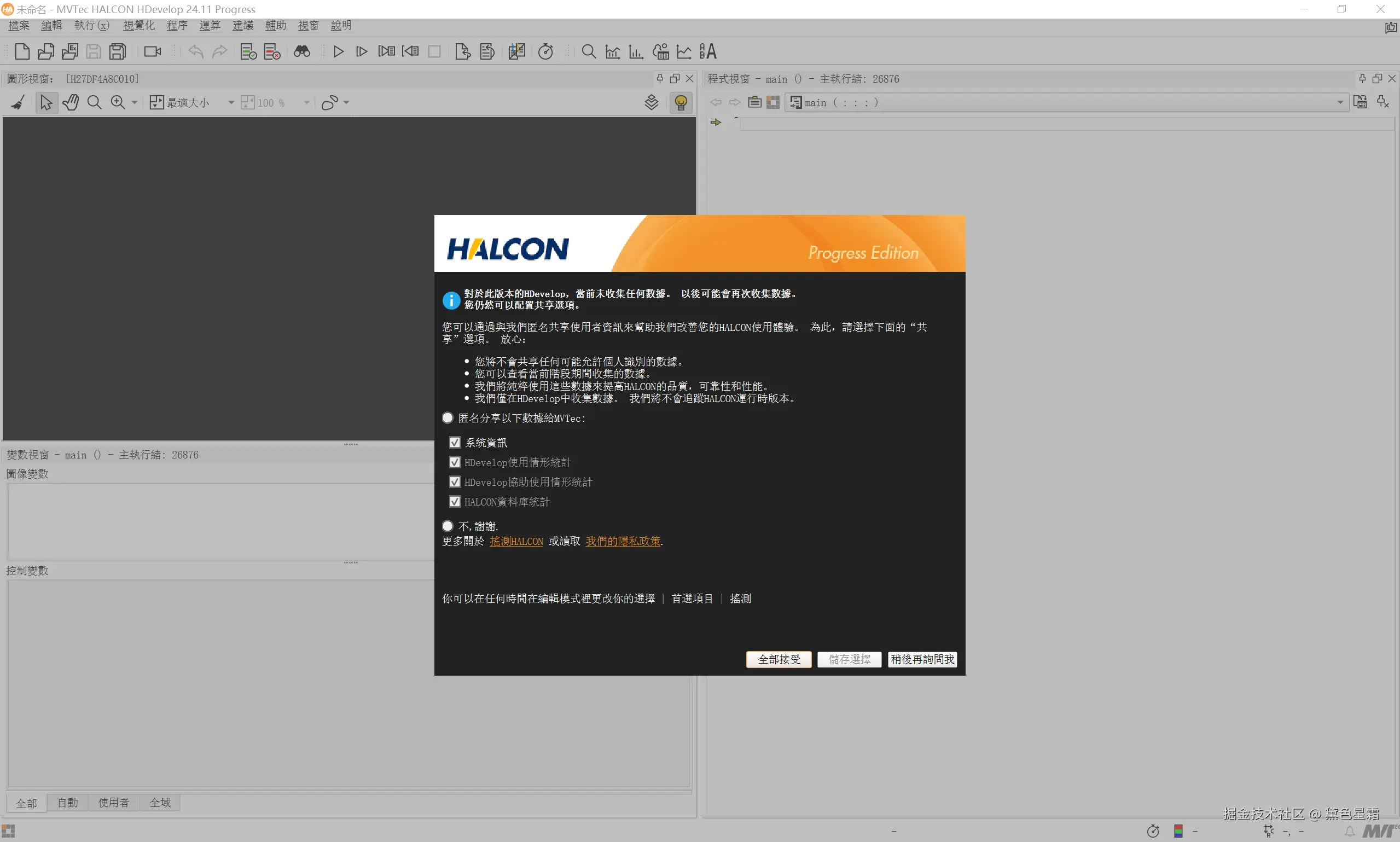Click the Run program play icon
1400x842 pixels.
[x=338, y=51]
